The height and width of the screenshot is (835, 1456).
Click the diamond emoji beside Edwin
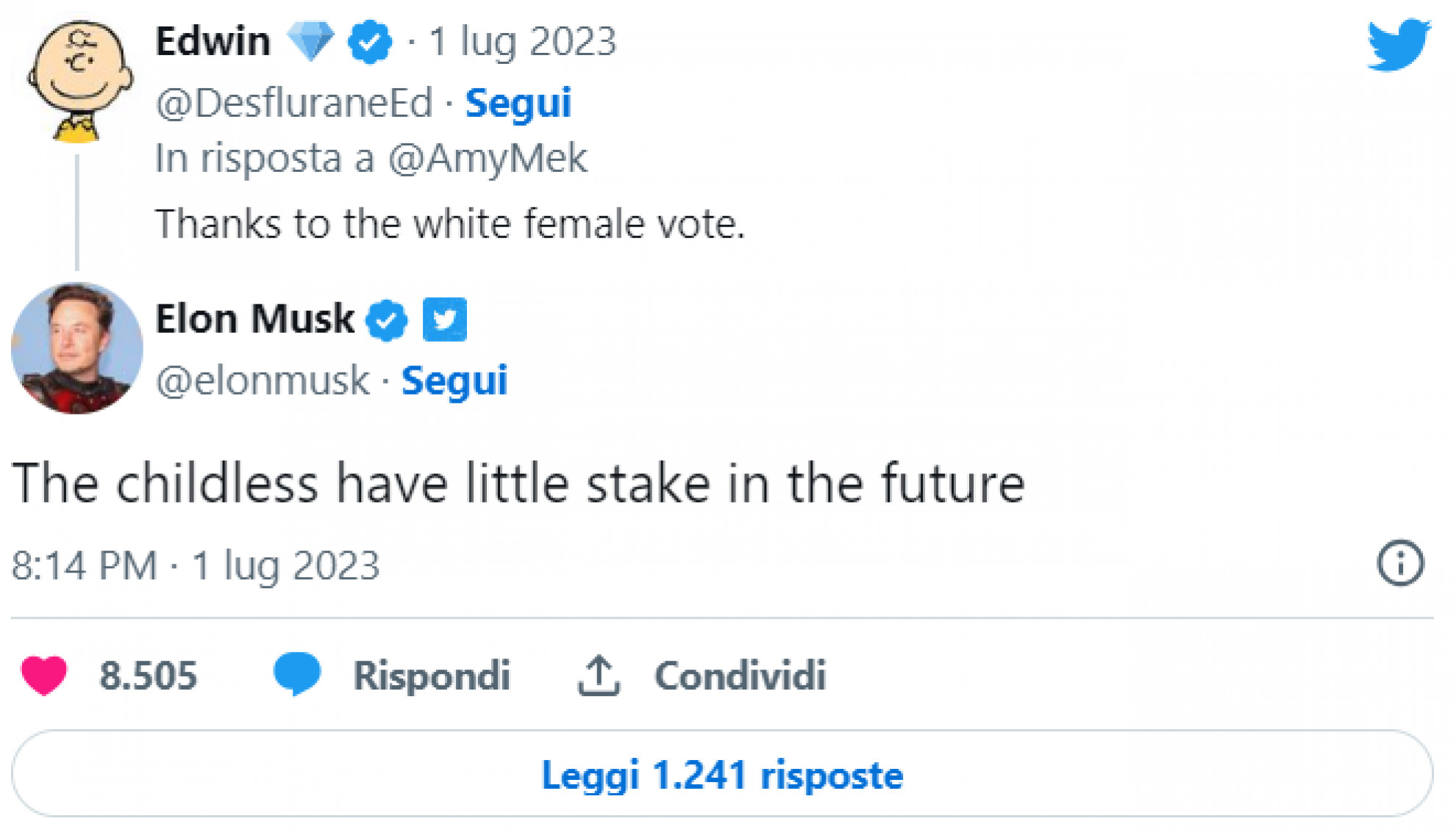click(x=310, y=40)
